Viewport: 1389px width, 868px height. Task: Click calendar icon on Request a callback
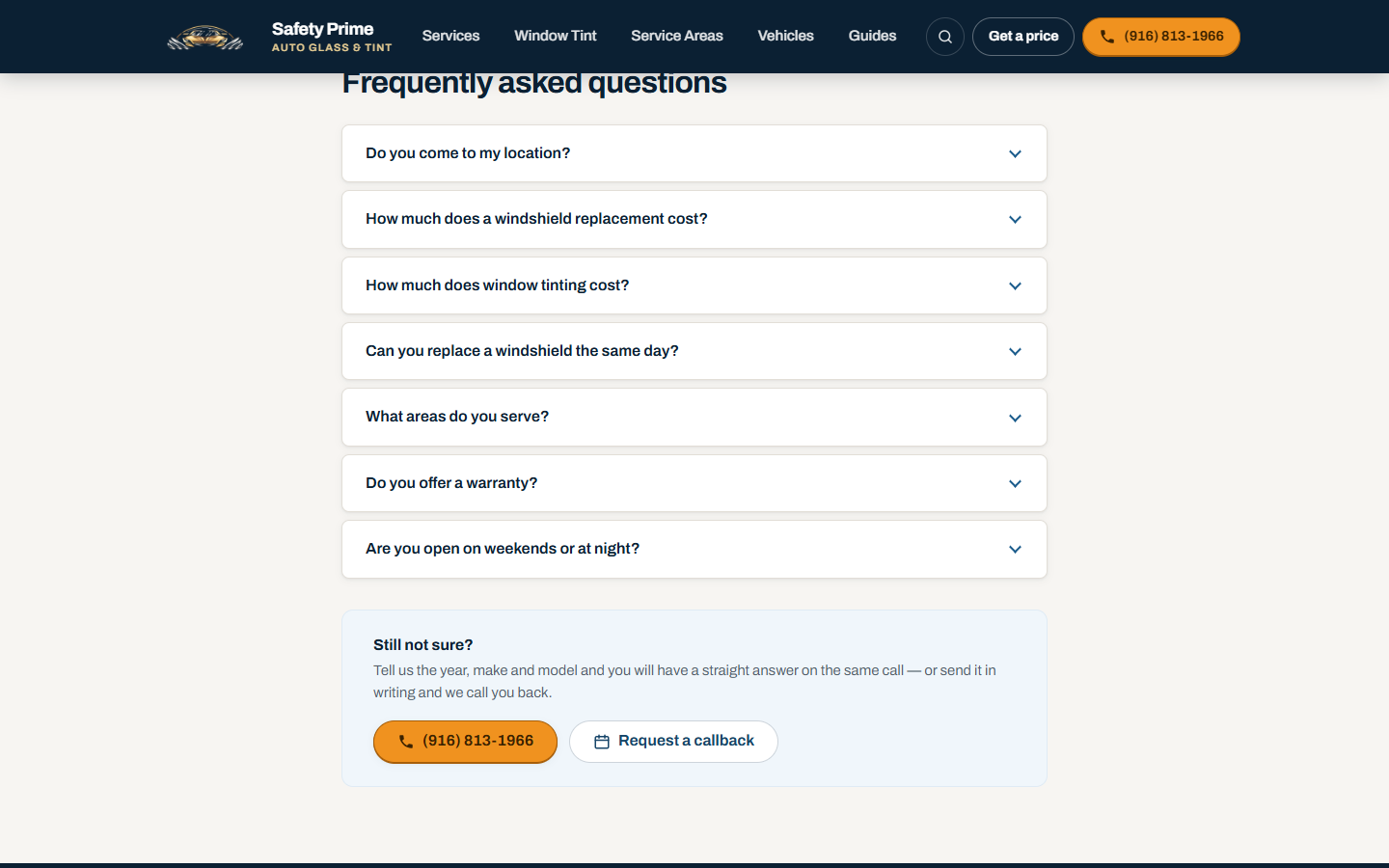point(602,742)
